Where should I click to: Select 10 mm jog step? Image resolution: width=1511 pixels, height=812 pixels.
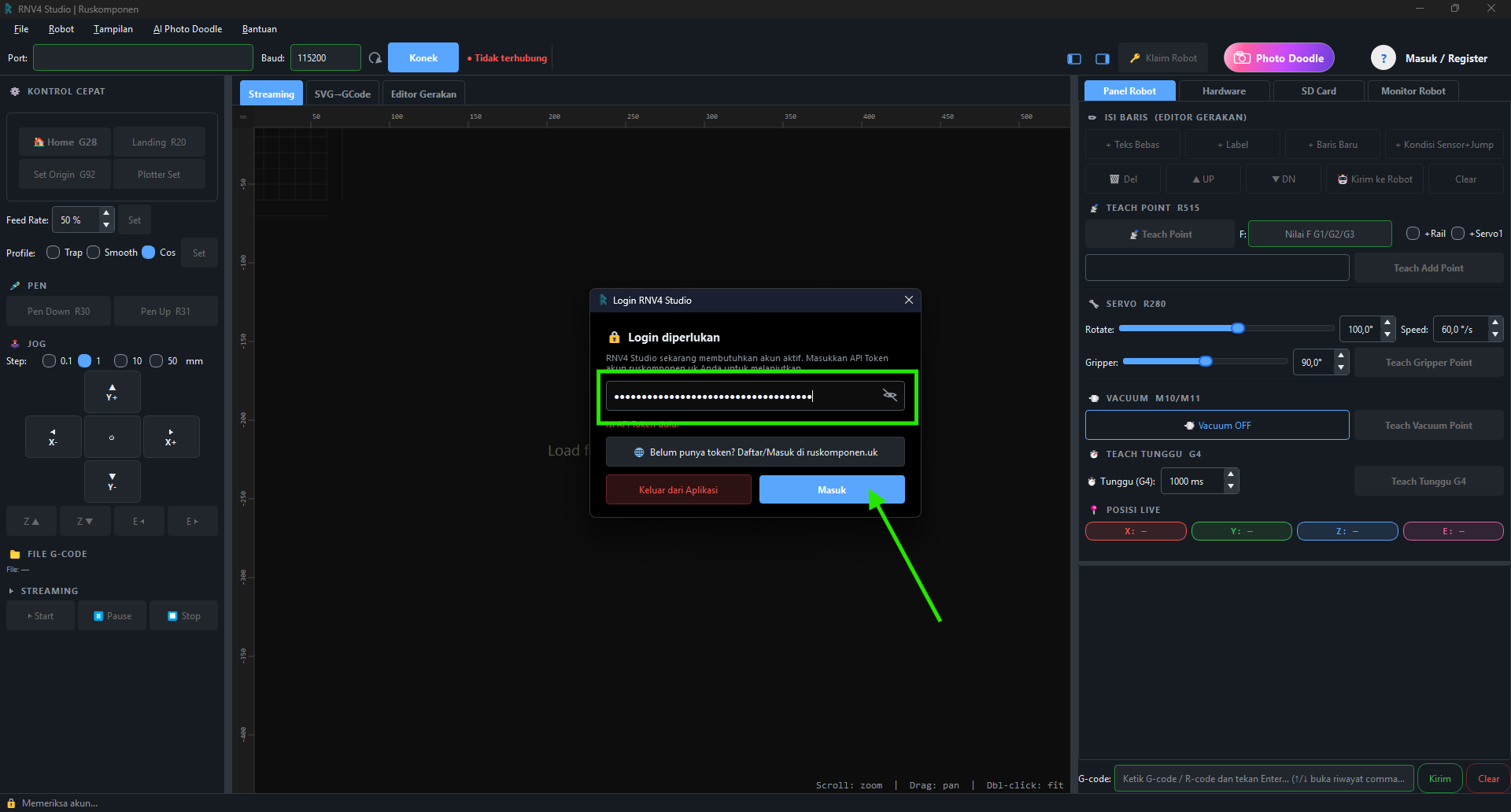point(120,361)
